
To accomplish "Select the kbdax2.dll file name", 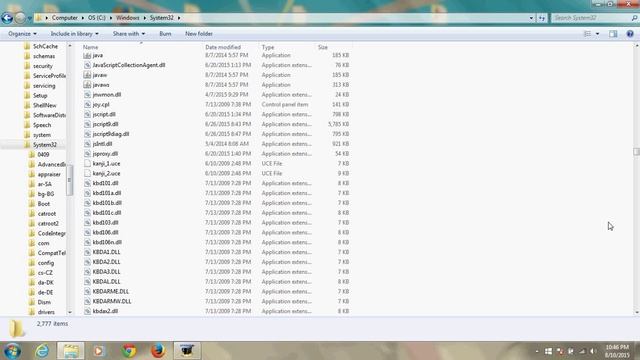I will point(105,311).
